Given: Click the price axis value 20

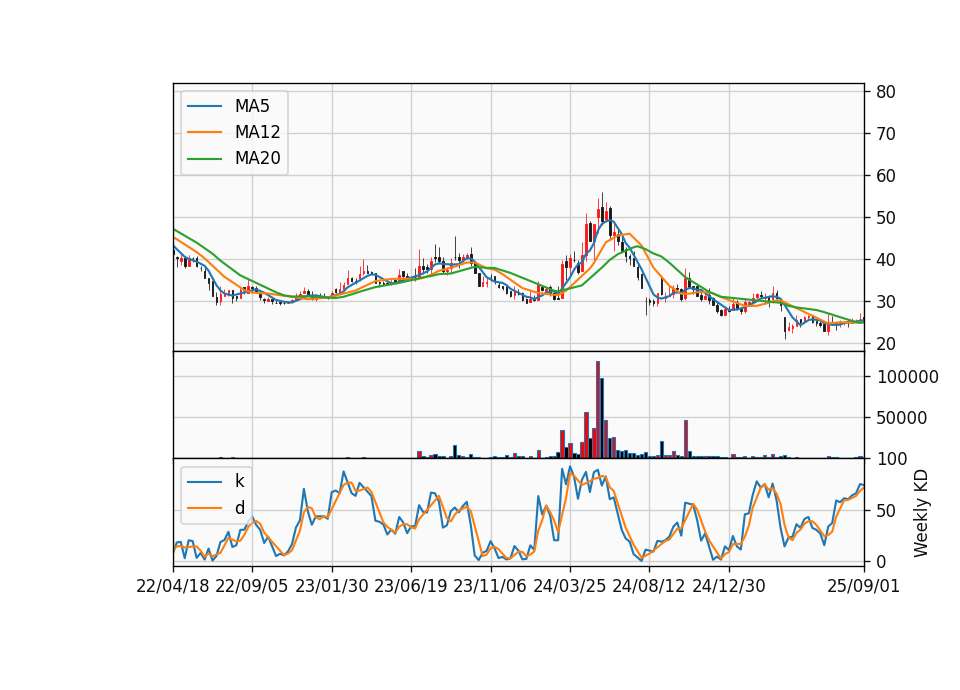Looking at the screenshot, I should (x=886, y=344).
